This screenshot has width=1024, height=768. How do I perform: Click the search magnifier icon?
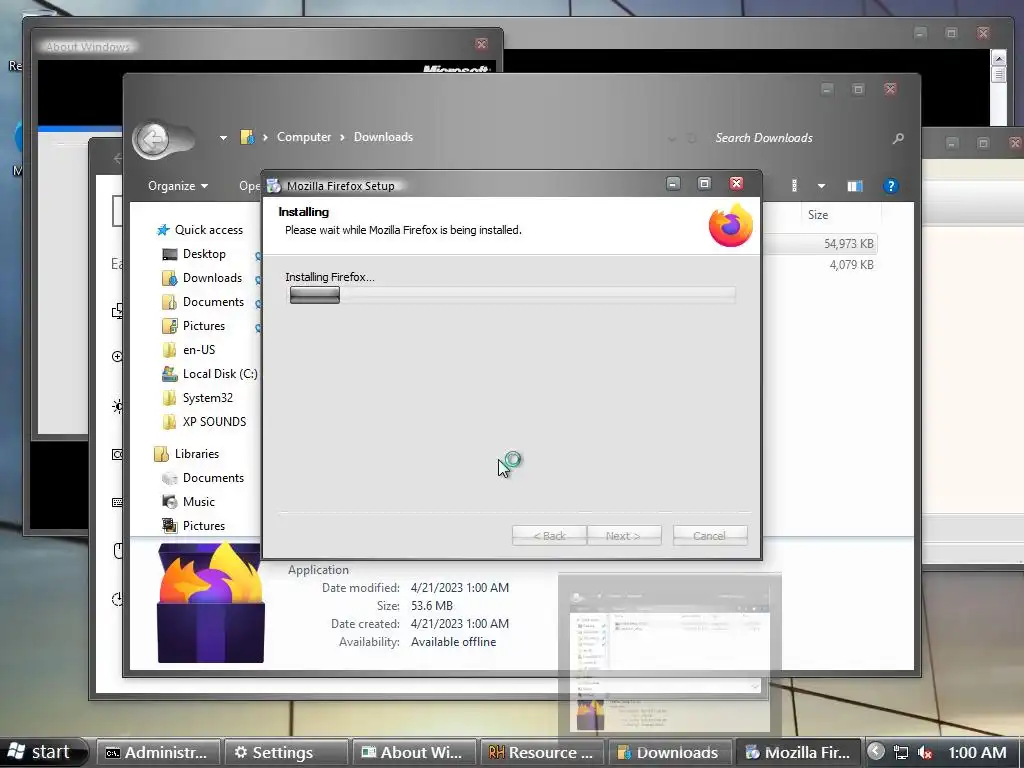tap(898, 138)
